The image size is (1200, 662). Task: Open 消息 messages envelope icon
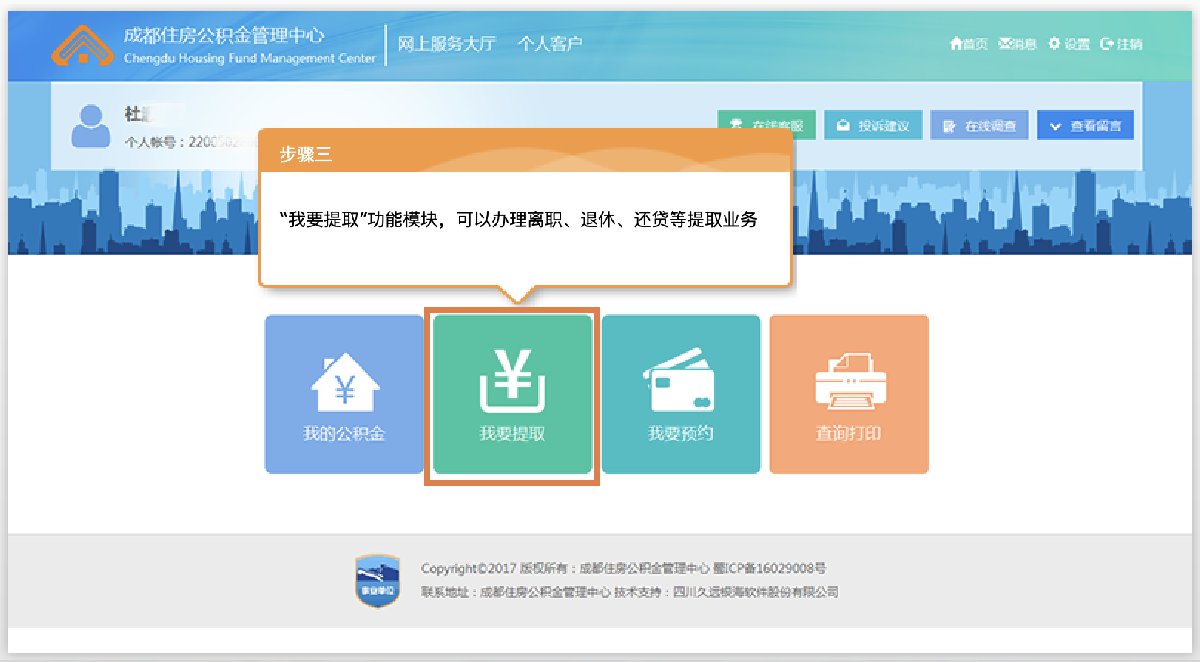1017,44
